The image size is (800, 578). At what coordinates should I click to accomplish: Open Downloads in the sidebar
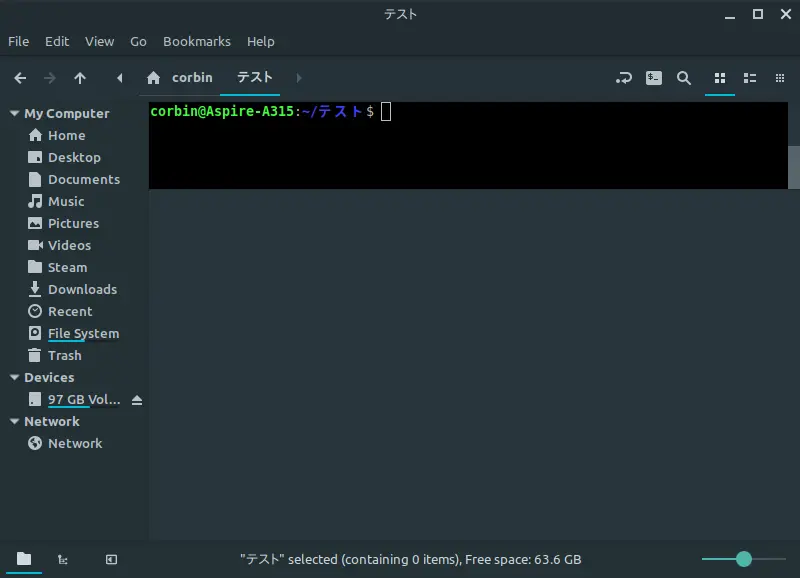coord(82,290)
